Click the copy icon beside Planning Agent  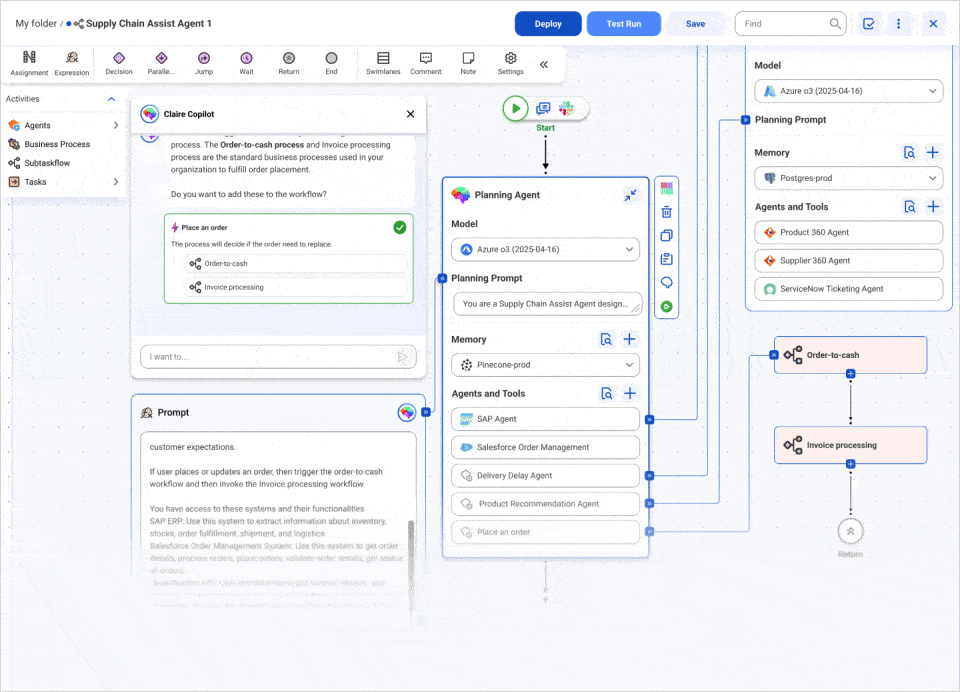point(667,235)
